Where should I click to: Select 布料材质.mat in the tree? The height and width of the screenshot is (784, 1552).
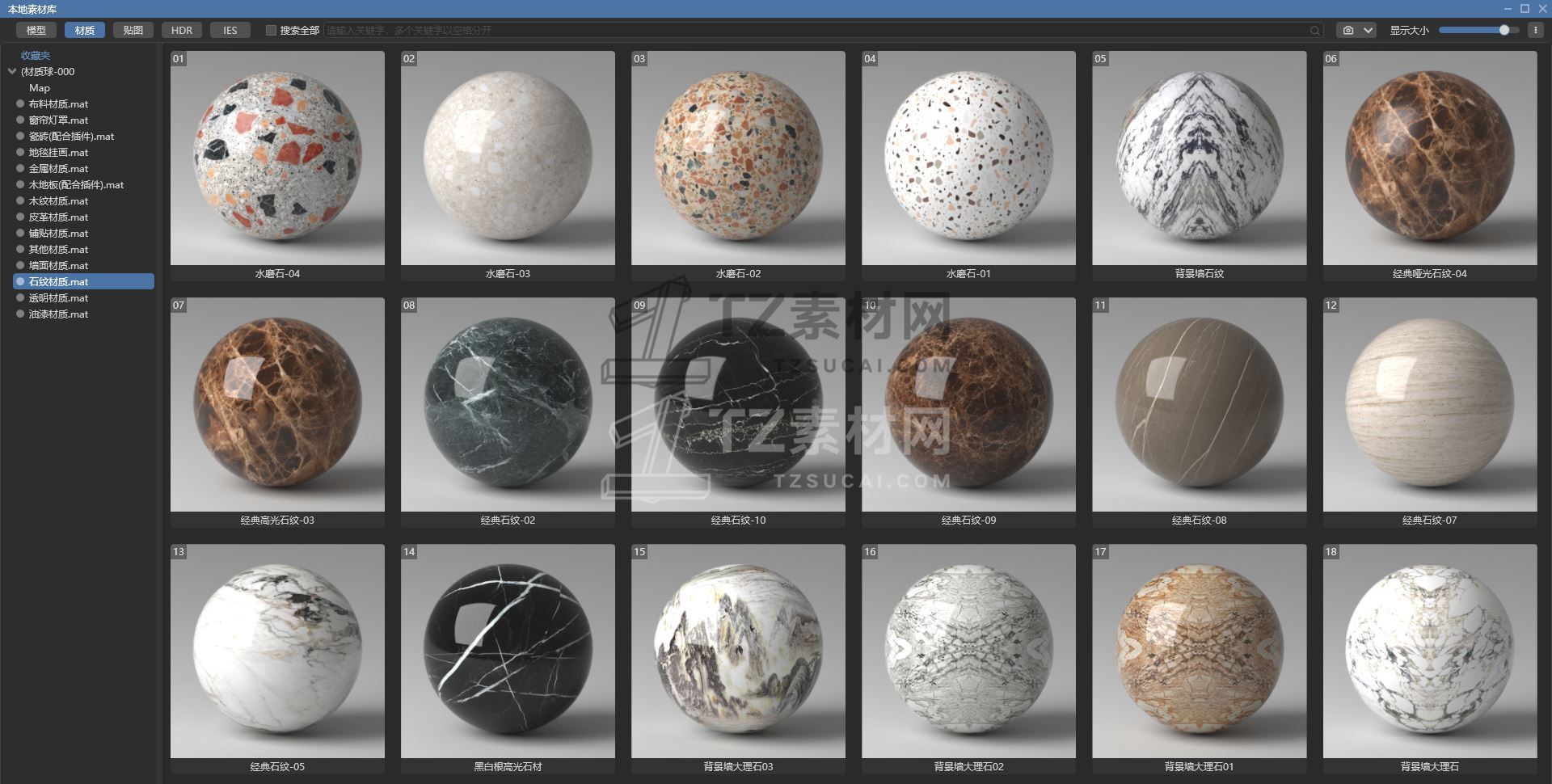(58, 104)
